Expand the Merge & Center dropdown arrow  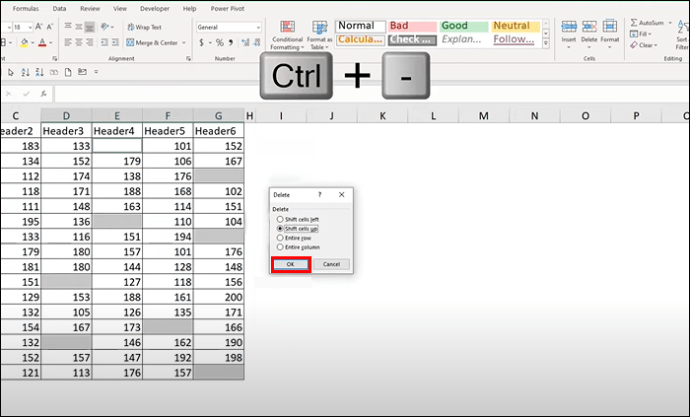[184, 43]
